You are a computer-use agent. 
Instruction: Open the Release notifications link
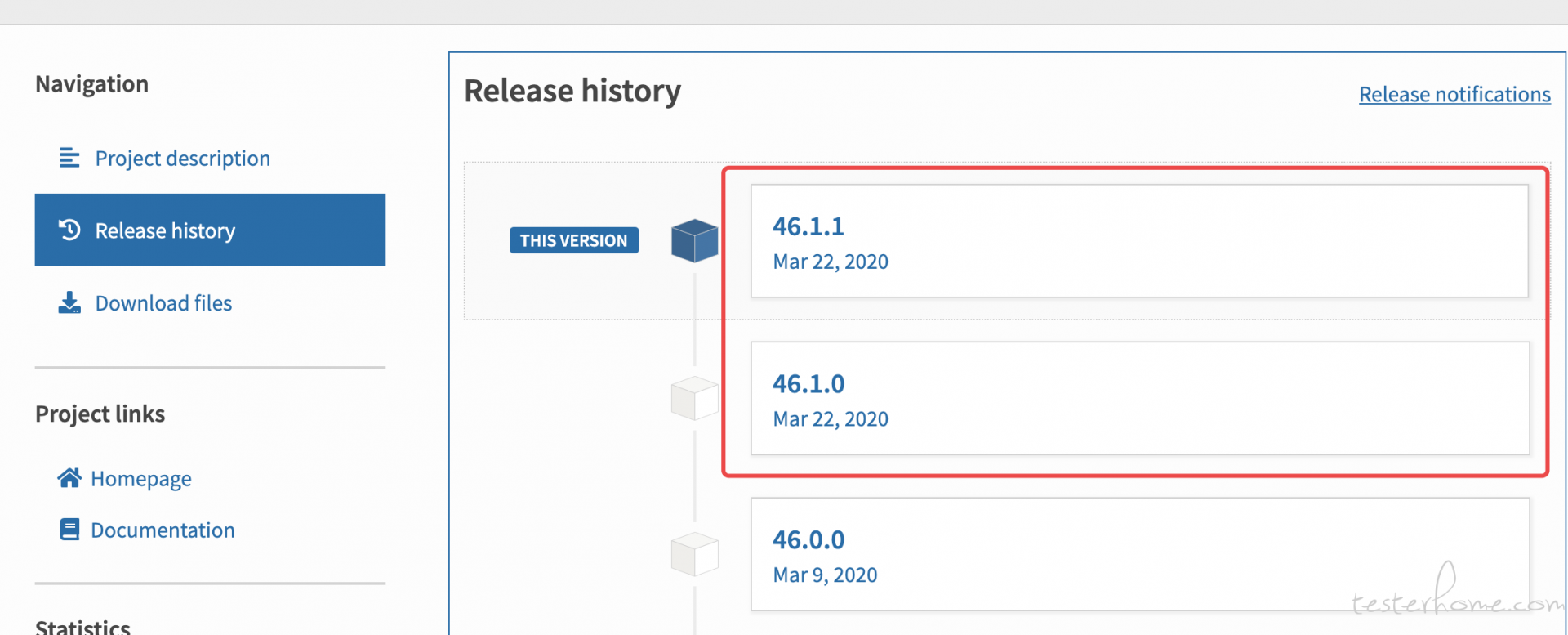coord(1454,94)
